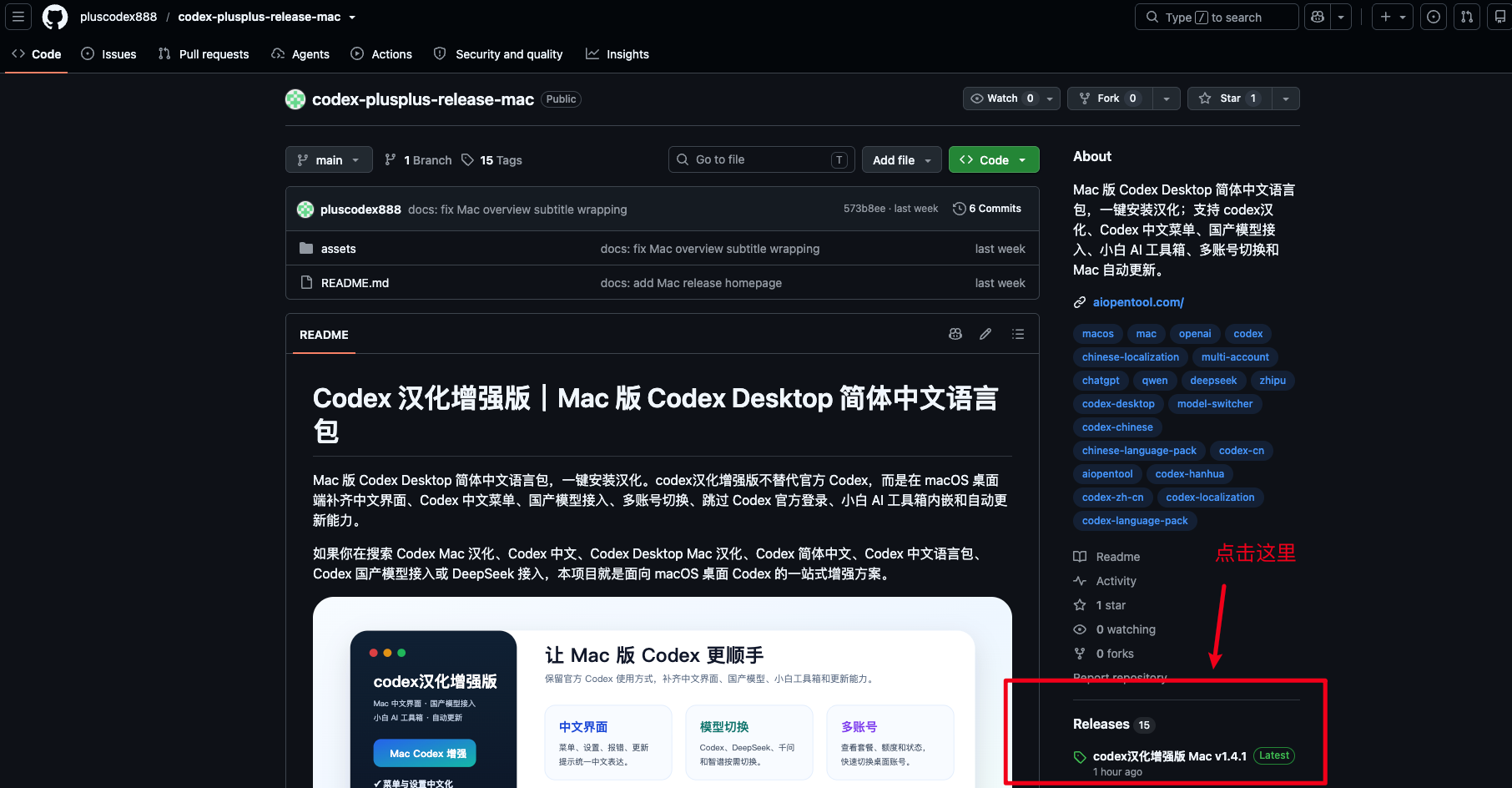Open pull requests icon in top header
The height and width of the screenshot is (788, 1512).
tap(1467, 17)
